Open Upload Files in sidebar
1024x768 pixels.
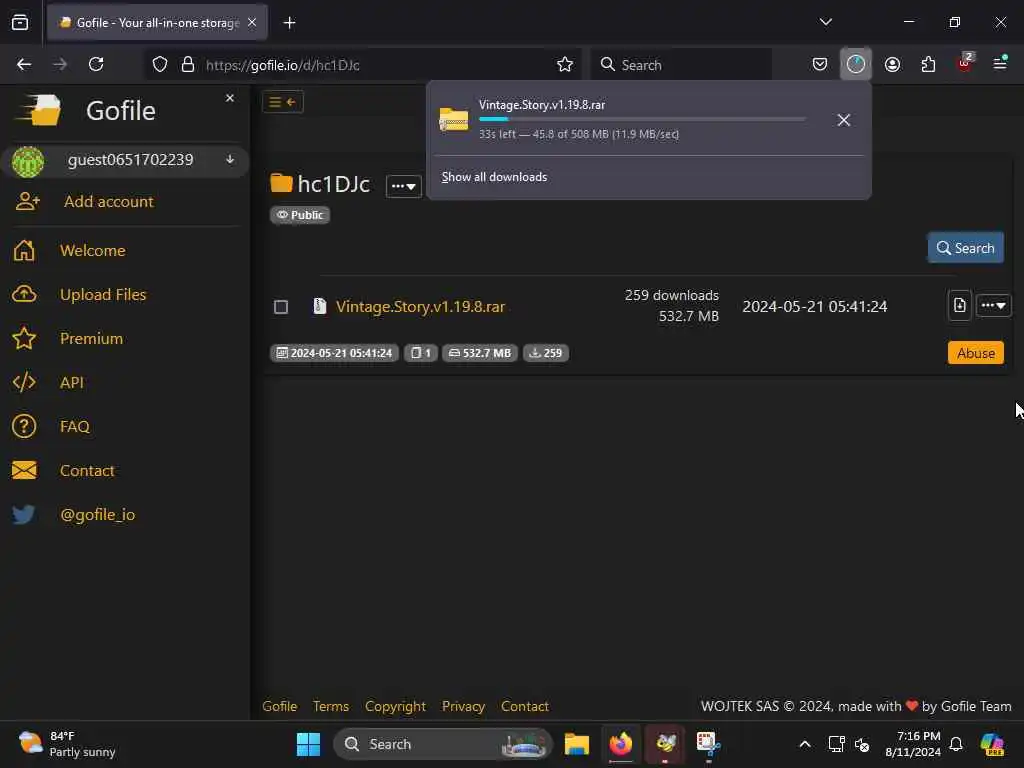[103, 295]
